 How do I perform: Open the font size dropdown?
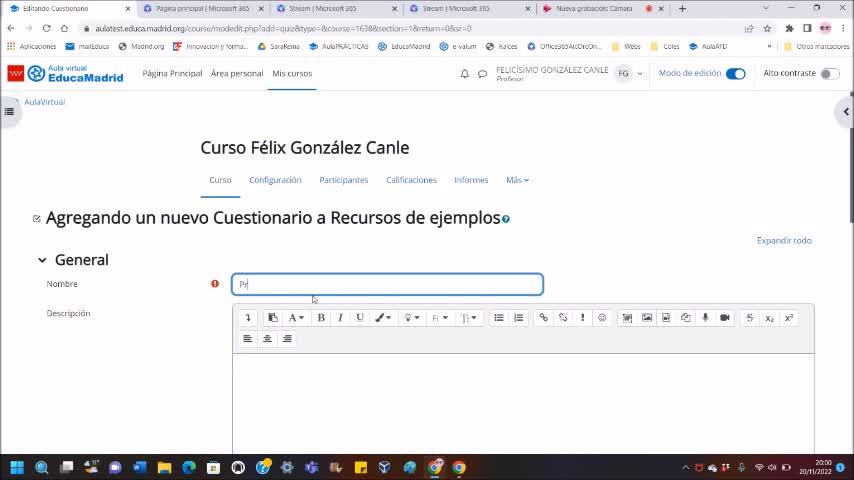(x=468, y=318)
